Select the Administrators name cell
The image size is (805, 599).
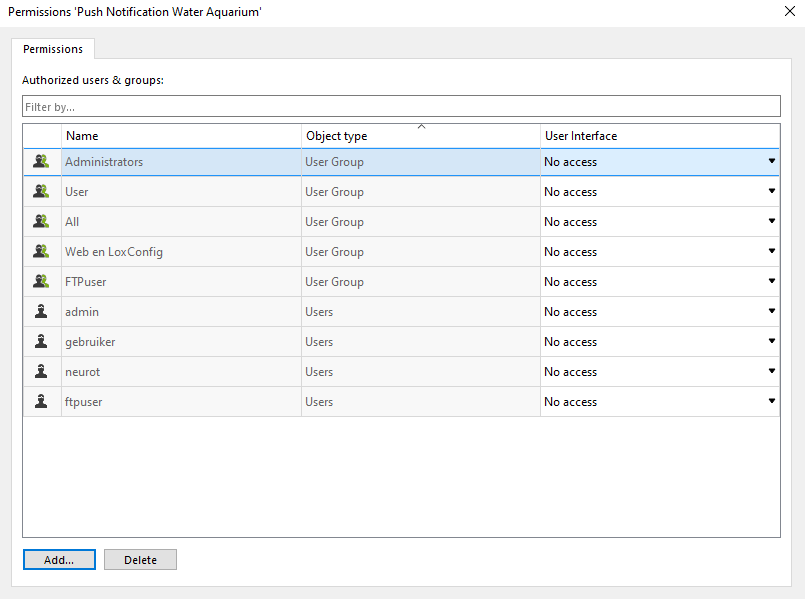(x=181, y=162)
